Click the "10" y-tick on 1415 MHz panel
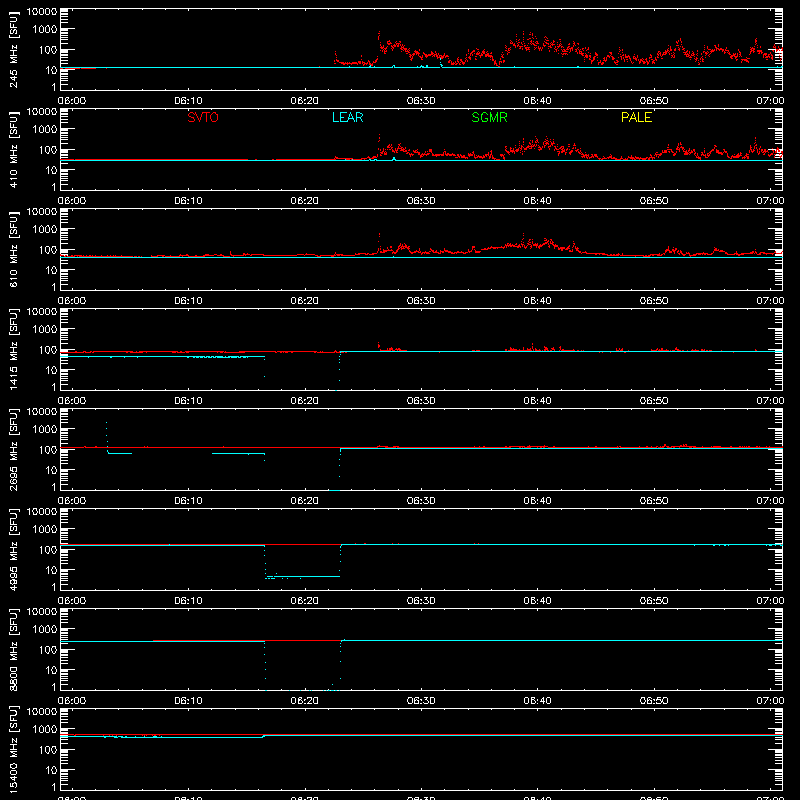The width and height of the screenshot is (800, 800). (51, 370)
